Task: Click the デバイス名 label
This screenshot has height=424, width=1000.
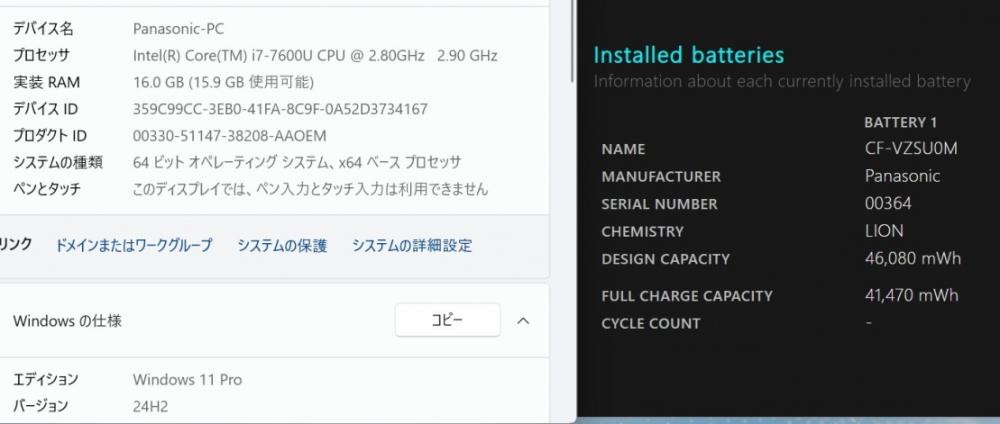Action: click(x=43, y=29)
